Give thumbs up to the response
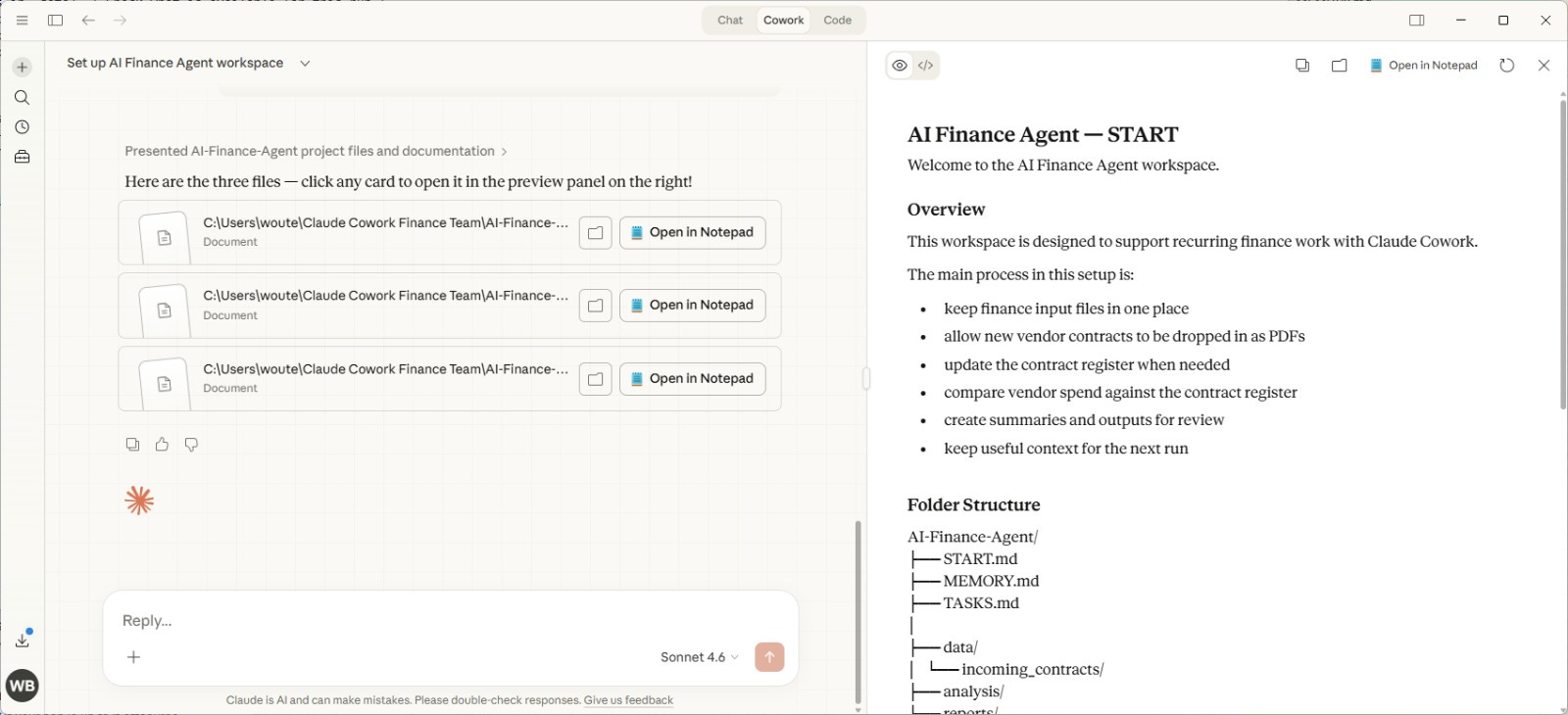 [162, 445]
